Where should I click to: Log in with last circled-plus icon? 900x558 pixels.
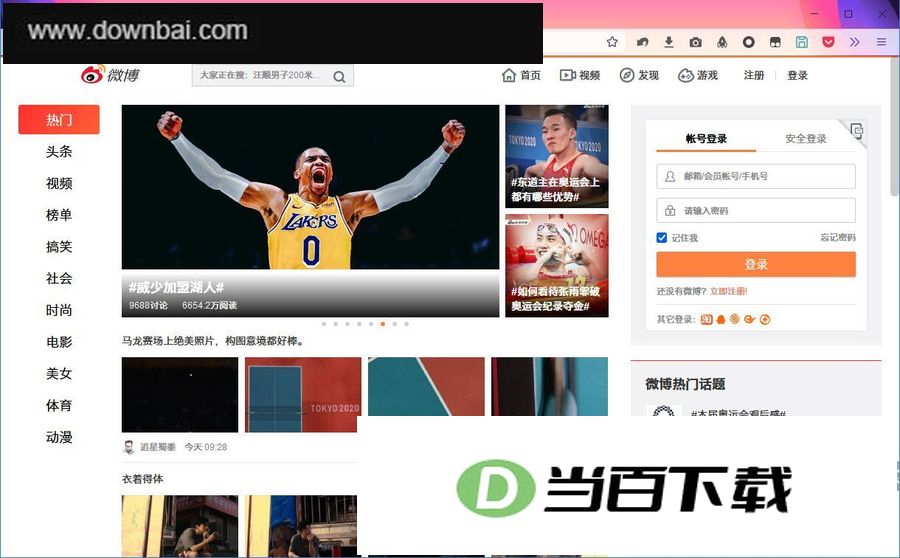[765, 319]
